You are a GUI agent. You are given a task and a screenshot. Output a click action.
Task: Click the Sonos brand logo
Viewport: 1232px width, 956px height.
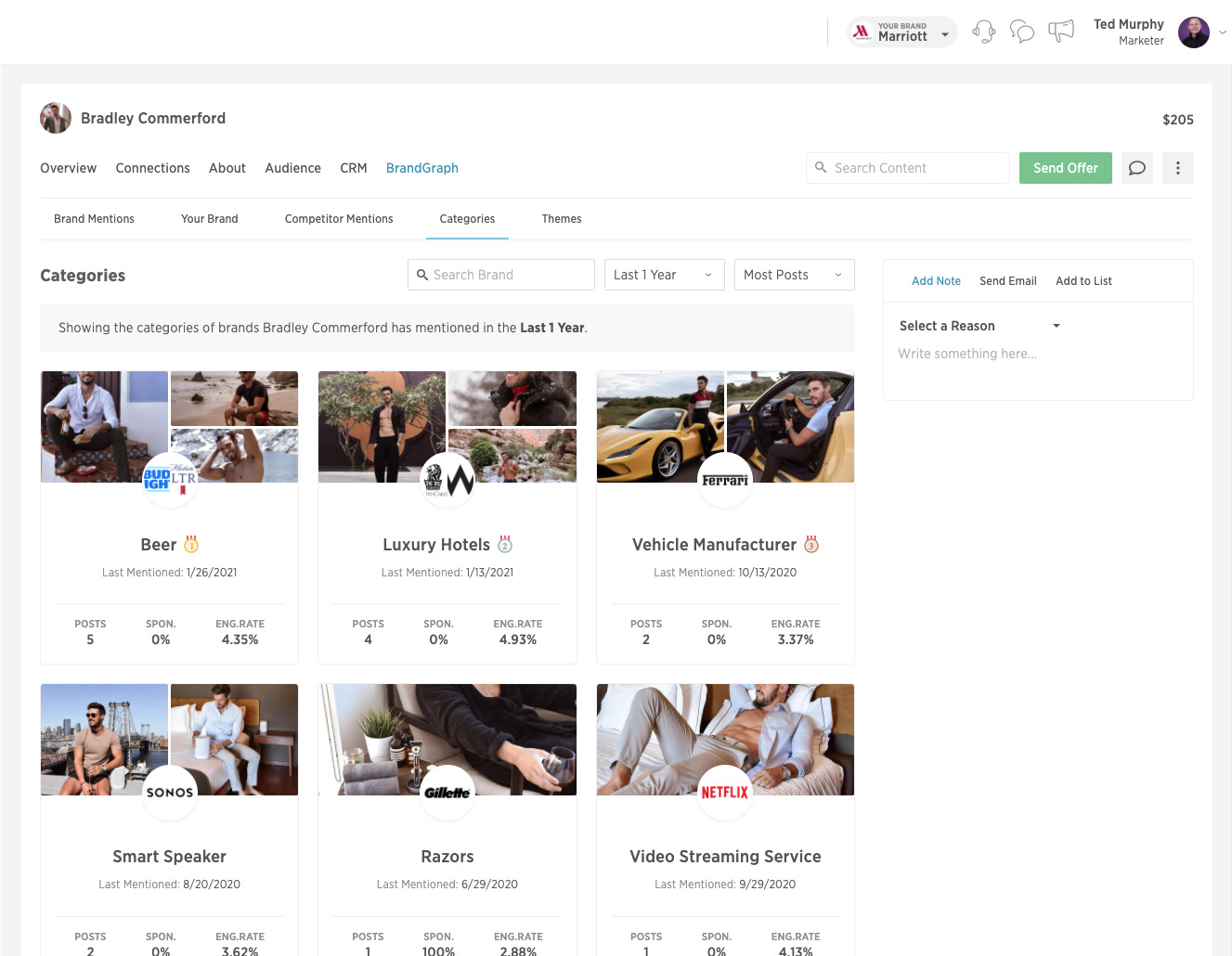coord(170,793)
